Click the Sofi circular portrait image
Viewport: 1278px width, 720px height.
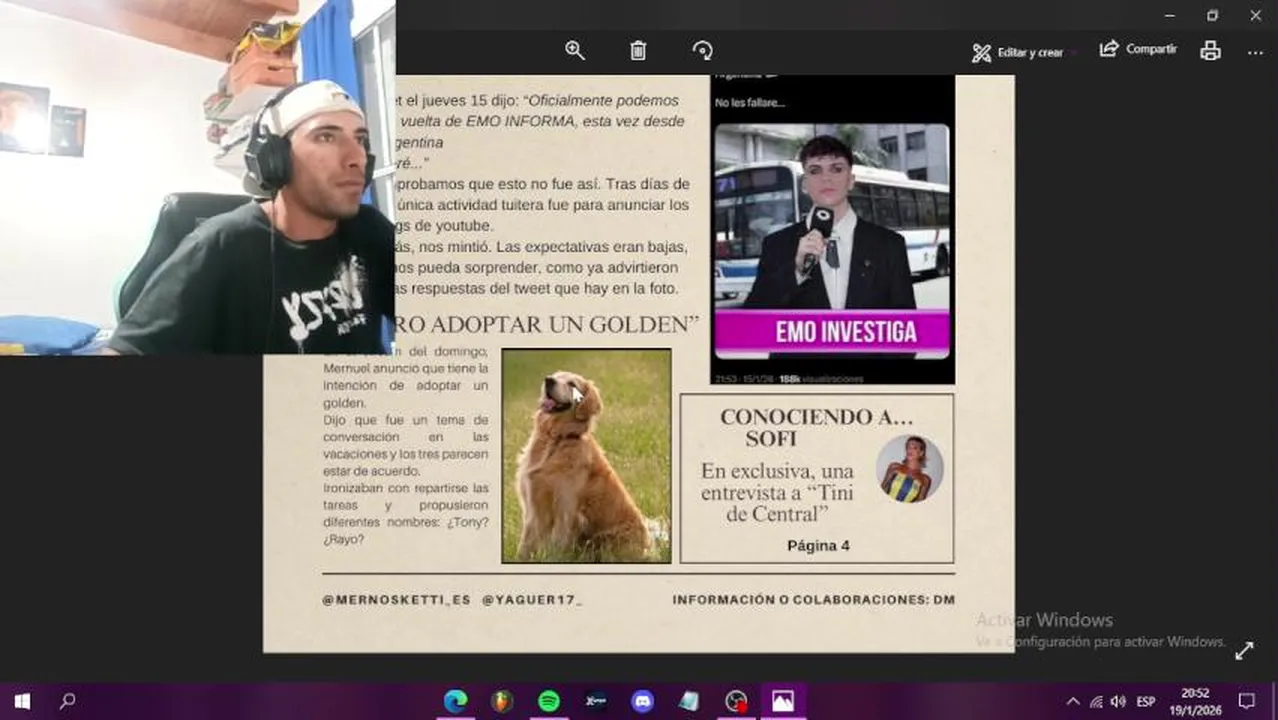(x=909, y=468)
